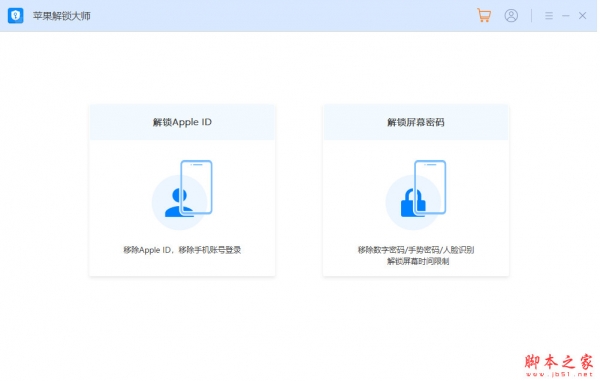Click the 苹果解锁大师 app logo icon

(16, 16)
